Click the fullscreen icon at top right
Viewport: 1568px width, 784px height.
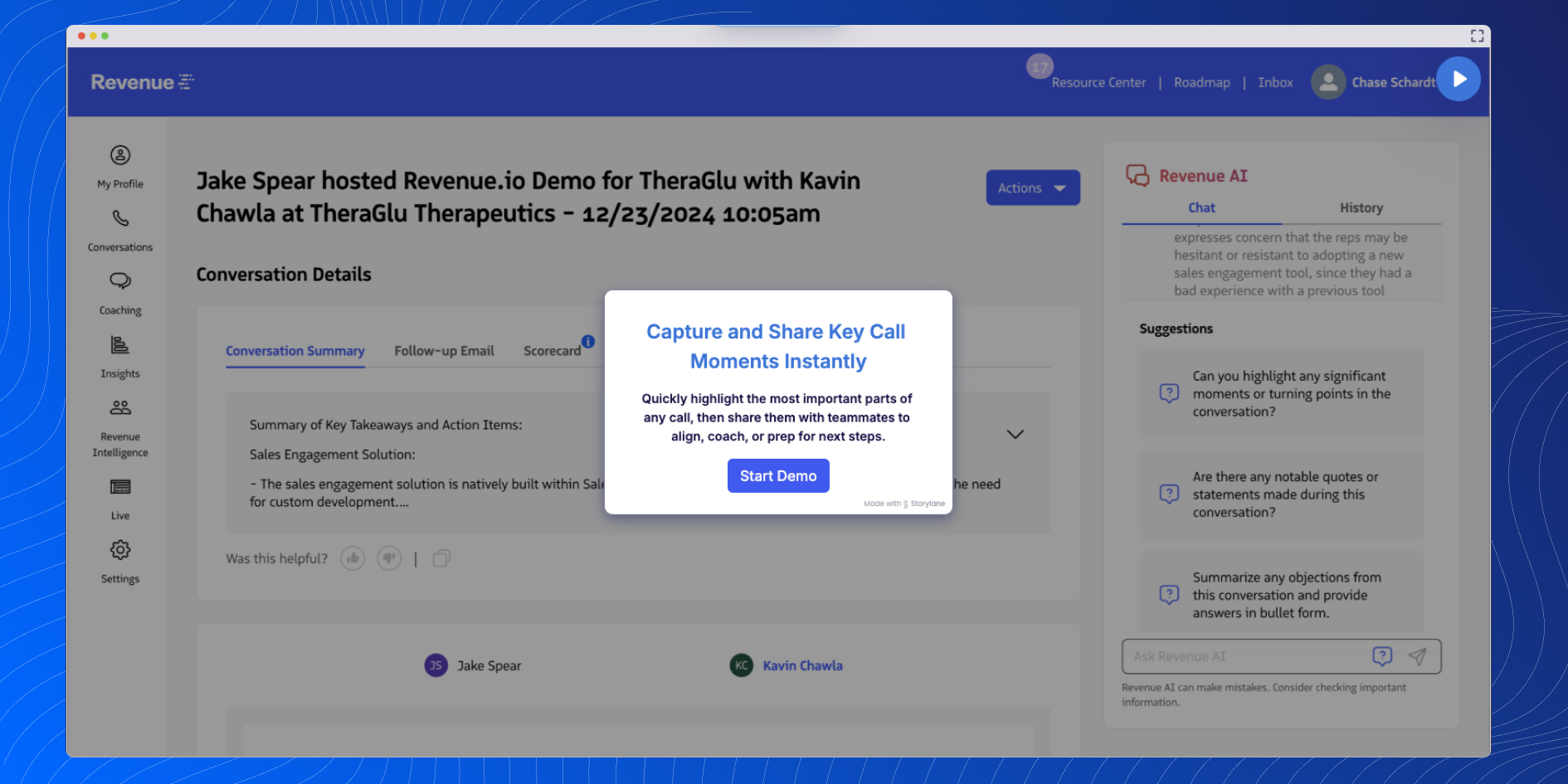(x=1477, y=36)
